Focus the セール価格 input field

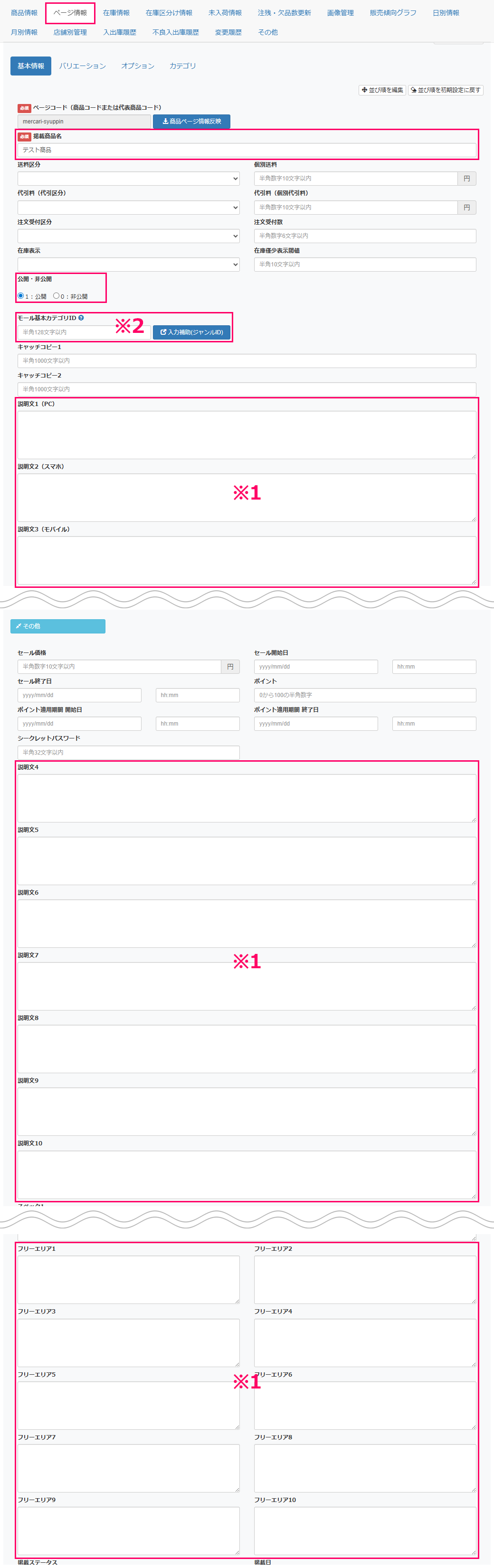tap(119, 667)
